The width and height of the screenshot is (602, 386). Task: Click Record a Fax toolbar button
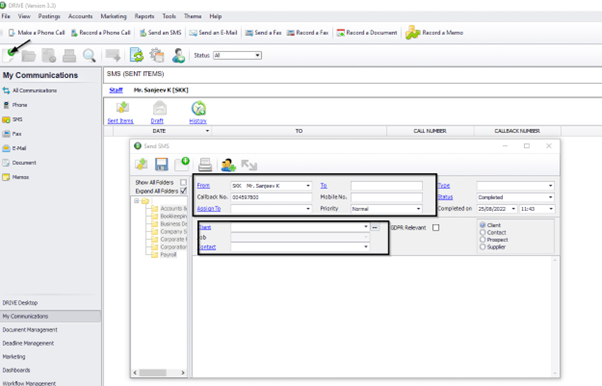(x=308, y=33)
